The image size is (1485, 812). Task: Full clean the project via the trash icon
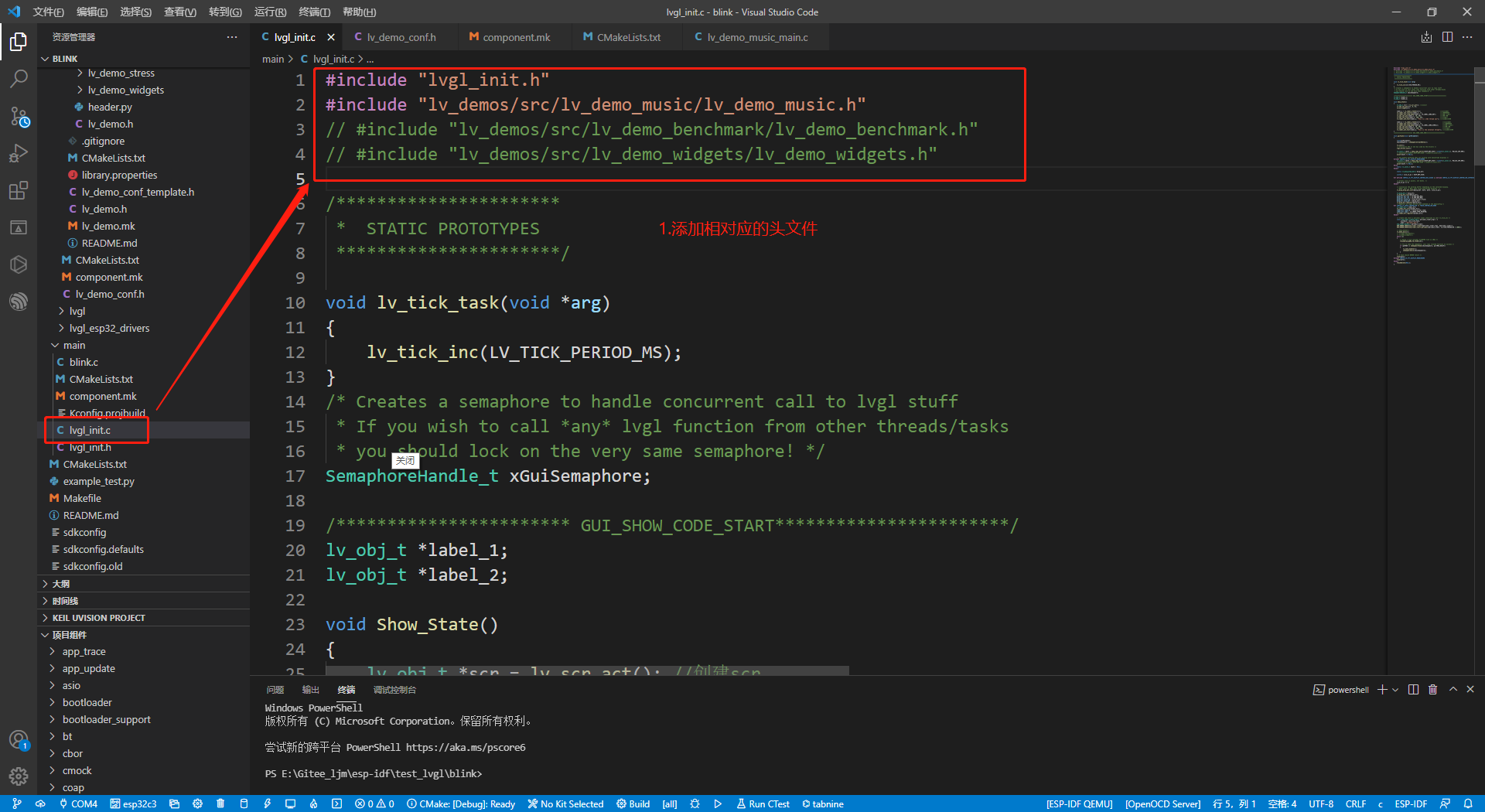point(220,804)
